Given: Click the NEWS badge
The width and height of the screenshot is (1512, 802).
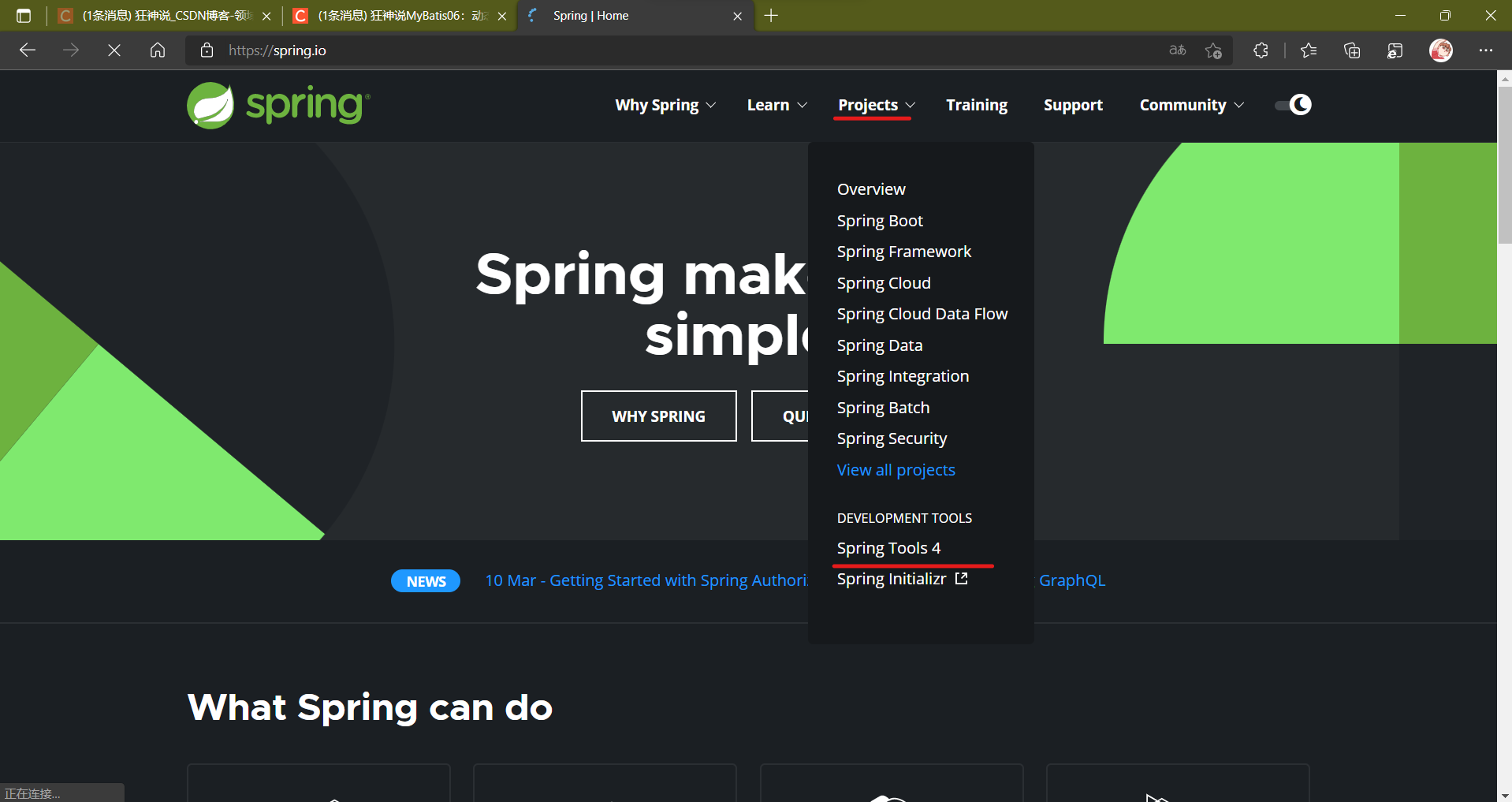Looking at the screenshot, I should [x=426, y=581].
